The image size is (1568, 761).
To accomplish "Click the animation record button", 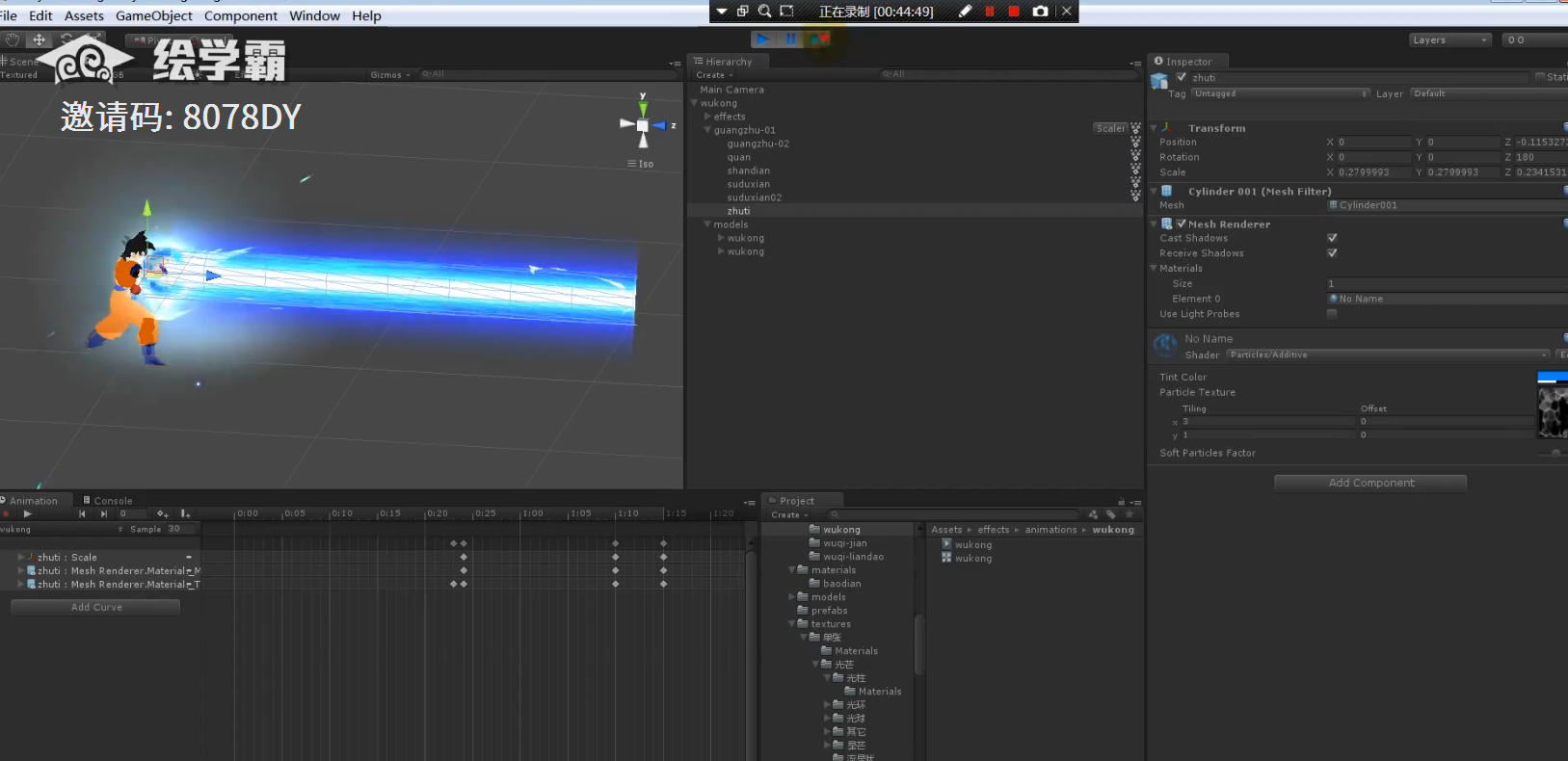I will pos(6,514).
